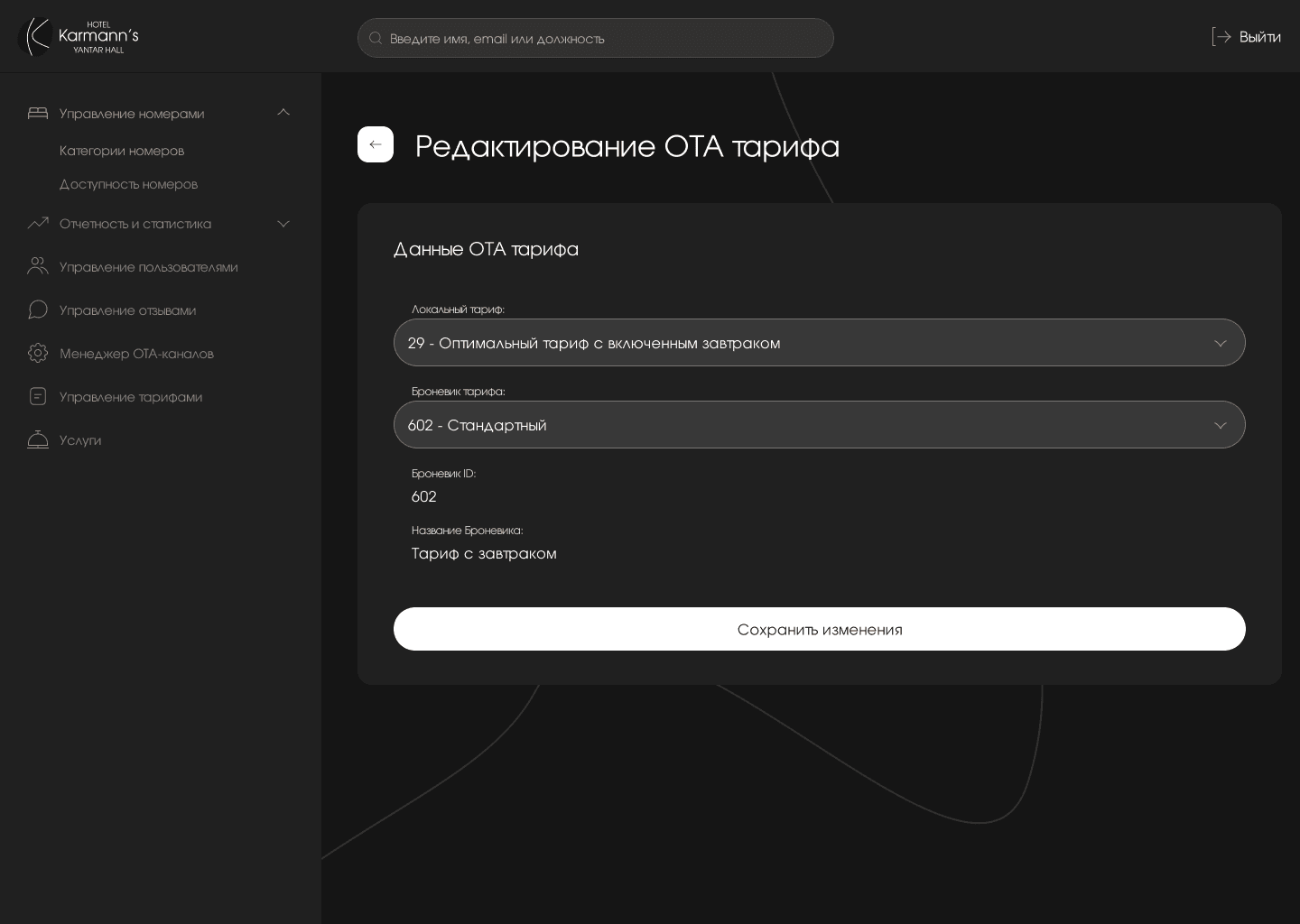This screenshot has width=1300, height=924.
Task: Click the search magnifier icon
Action: click(x=376, y=38)
